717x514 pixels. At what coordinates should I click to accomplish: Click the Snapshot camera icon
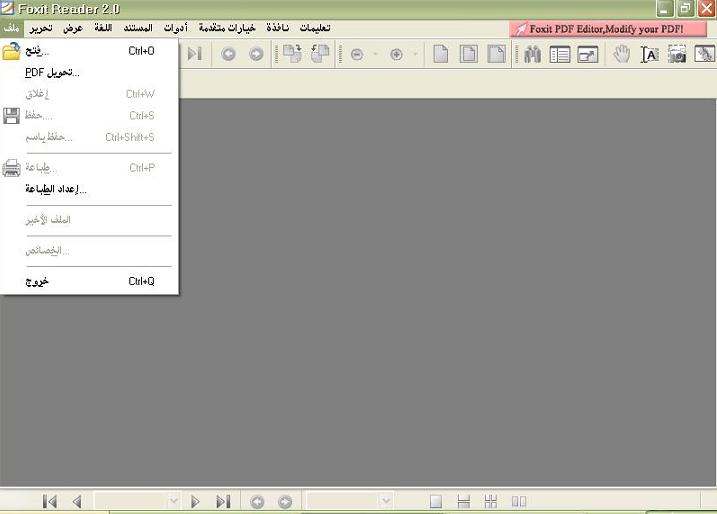click(x=677, y=54)
